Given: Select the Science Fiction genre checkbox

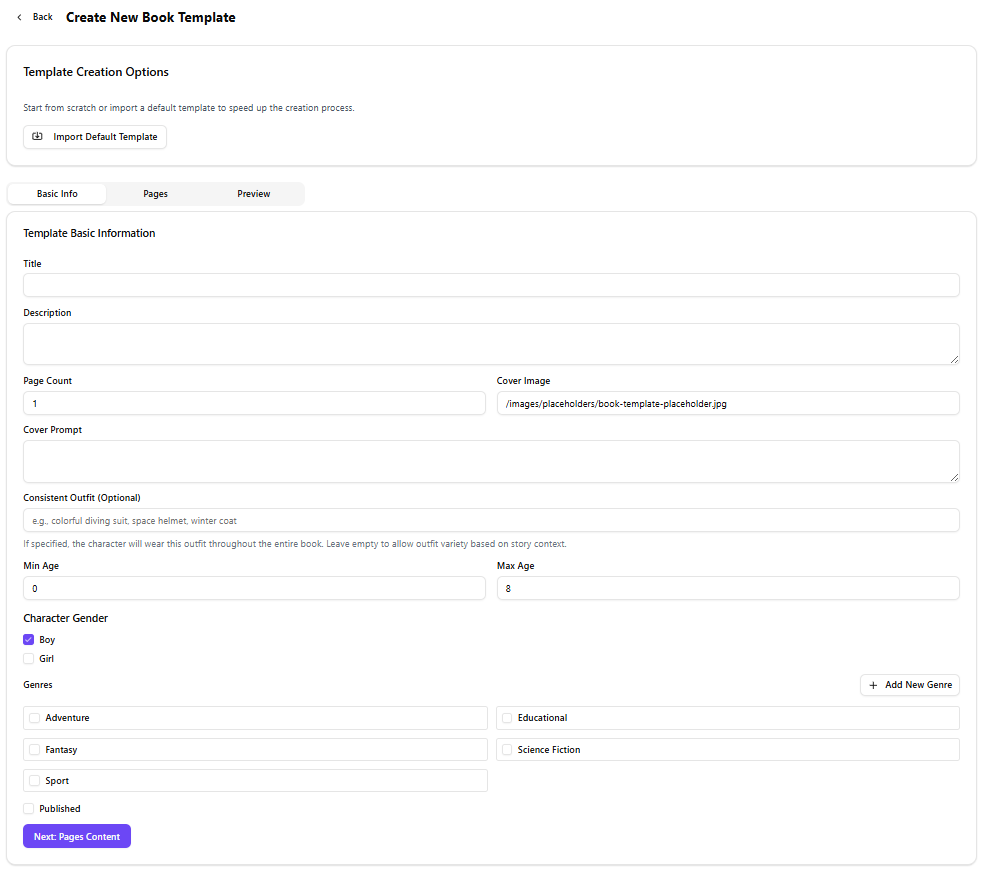Looking at the screenshot, I should pos(507,750).
